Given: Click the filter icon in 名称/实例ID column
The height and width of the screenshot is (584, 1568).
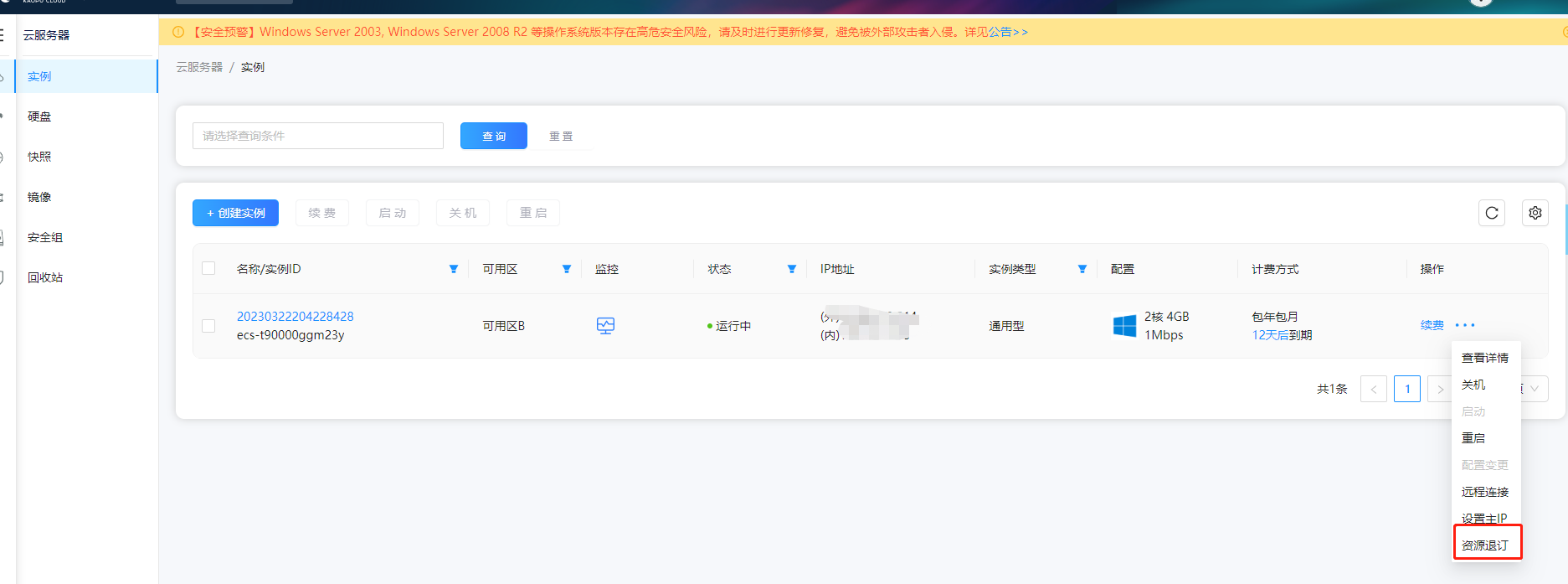Looking at the screenshot, I should pyautogui.click(x=454, y=269).
